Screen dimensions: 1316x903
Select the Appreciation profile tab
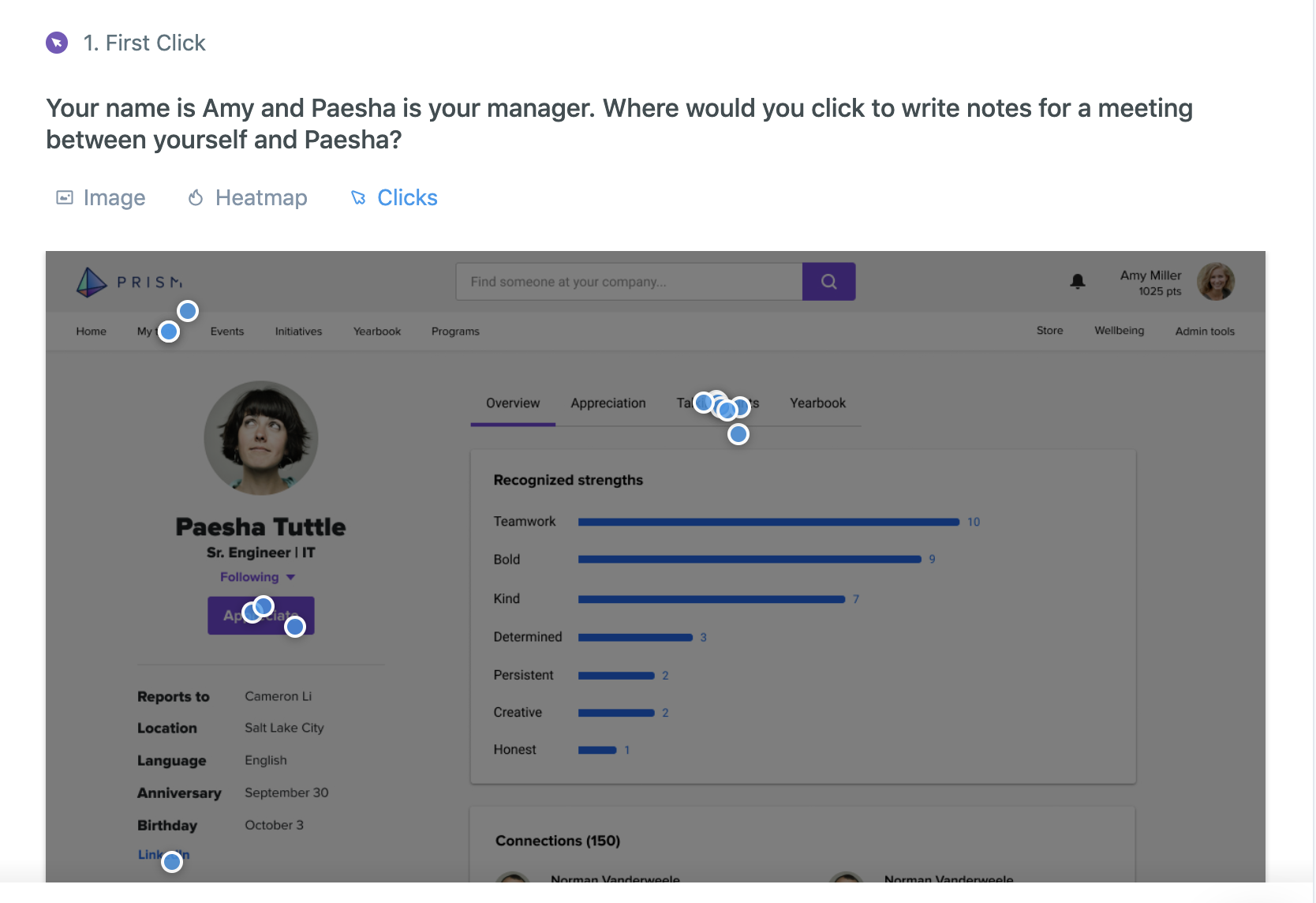[608, 403]
